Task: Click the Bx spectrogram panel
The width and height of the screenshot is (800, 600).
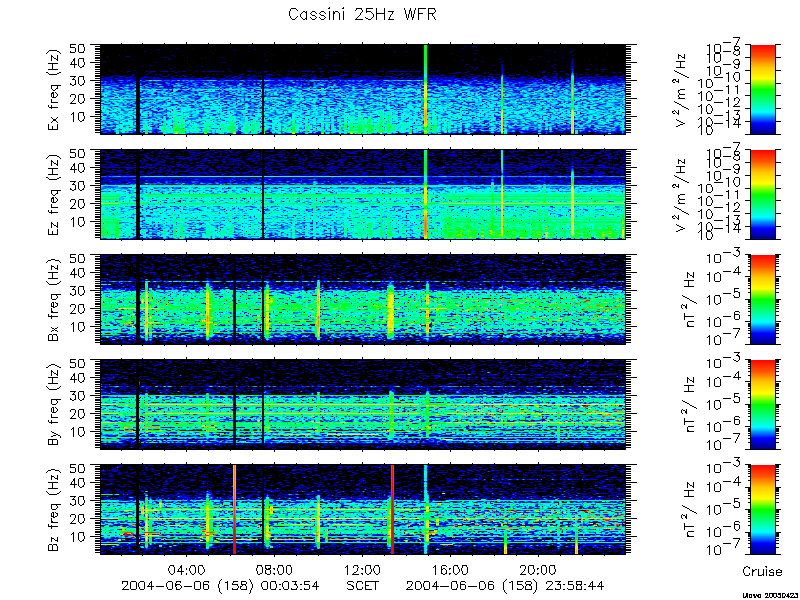Action: tap(362, 299)
